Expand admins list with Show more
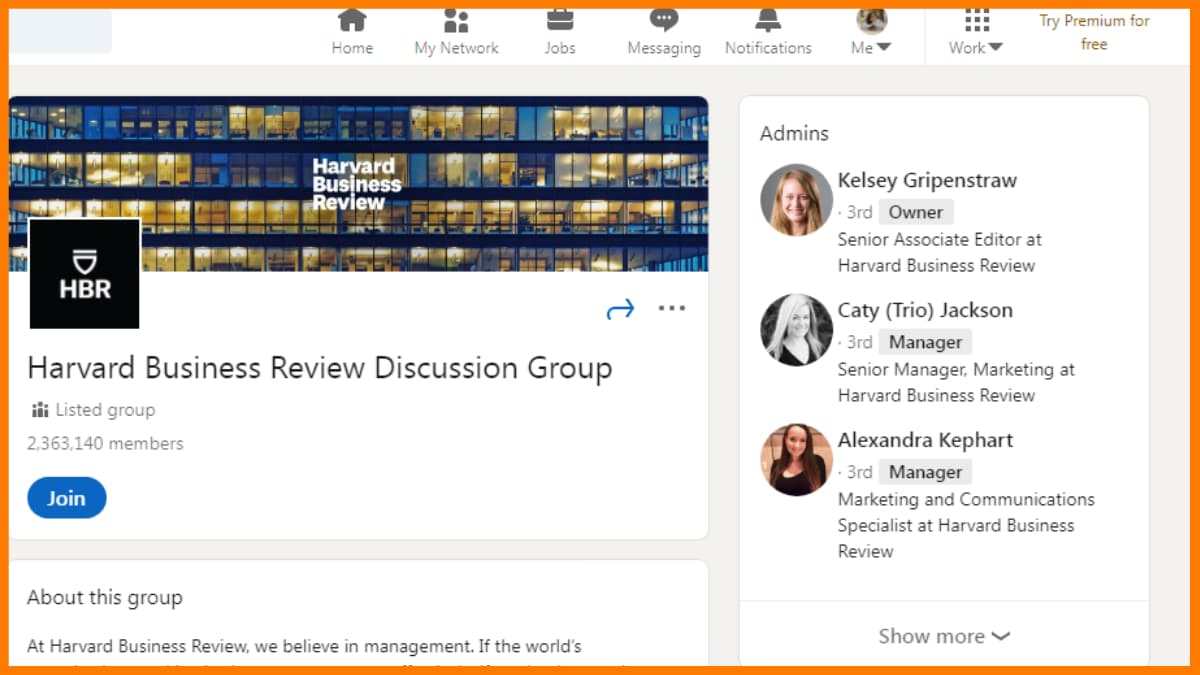Image resolution: width=1200 pixels, height=675 pixels. tap(944, 636)
